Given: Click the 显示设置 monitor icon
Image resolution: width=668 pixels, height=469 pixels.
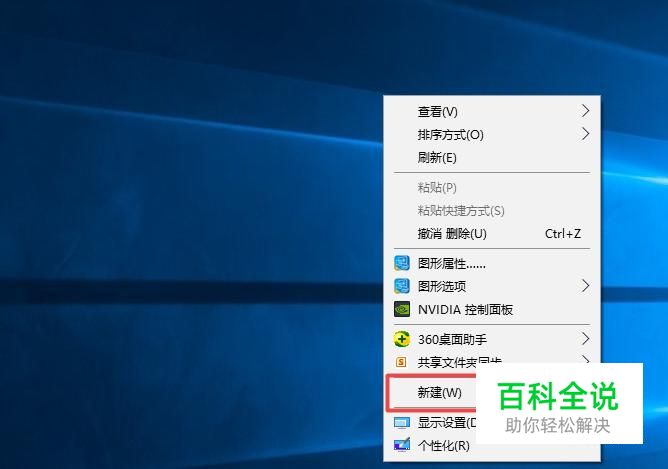Looking at the screenshot, I should coord(402,423).
